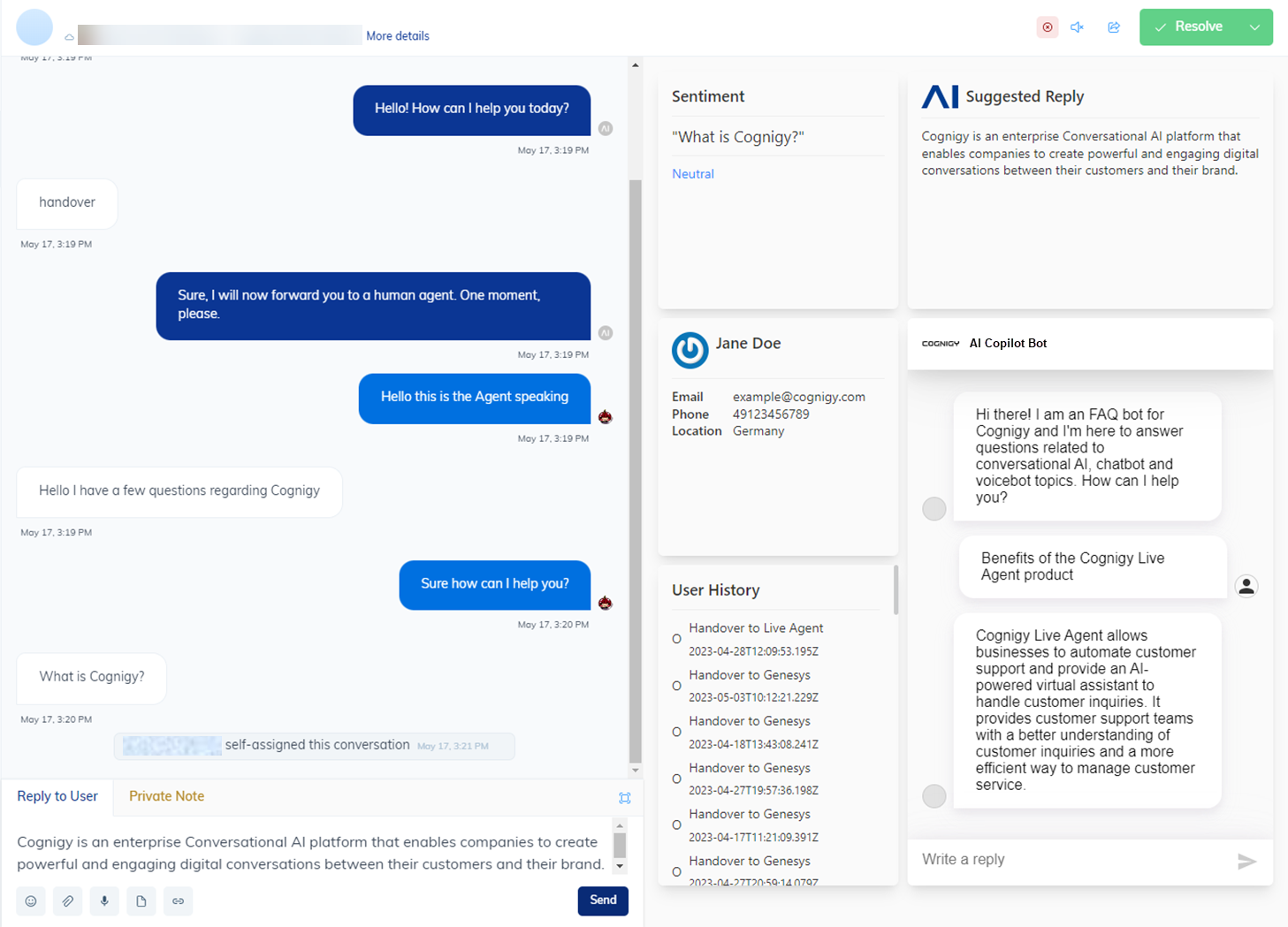Click the 'Sure how can I help you?' bubble
The height and width of the screenshot is (927, 1288).
click(x=495, y=585)
